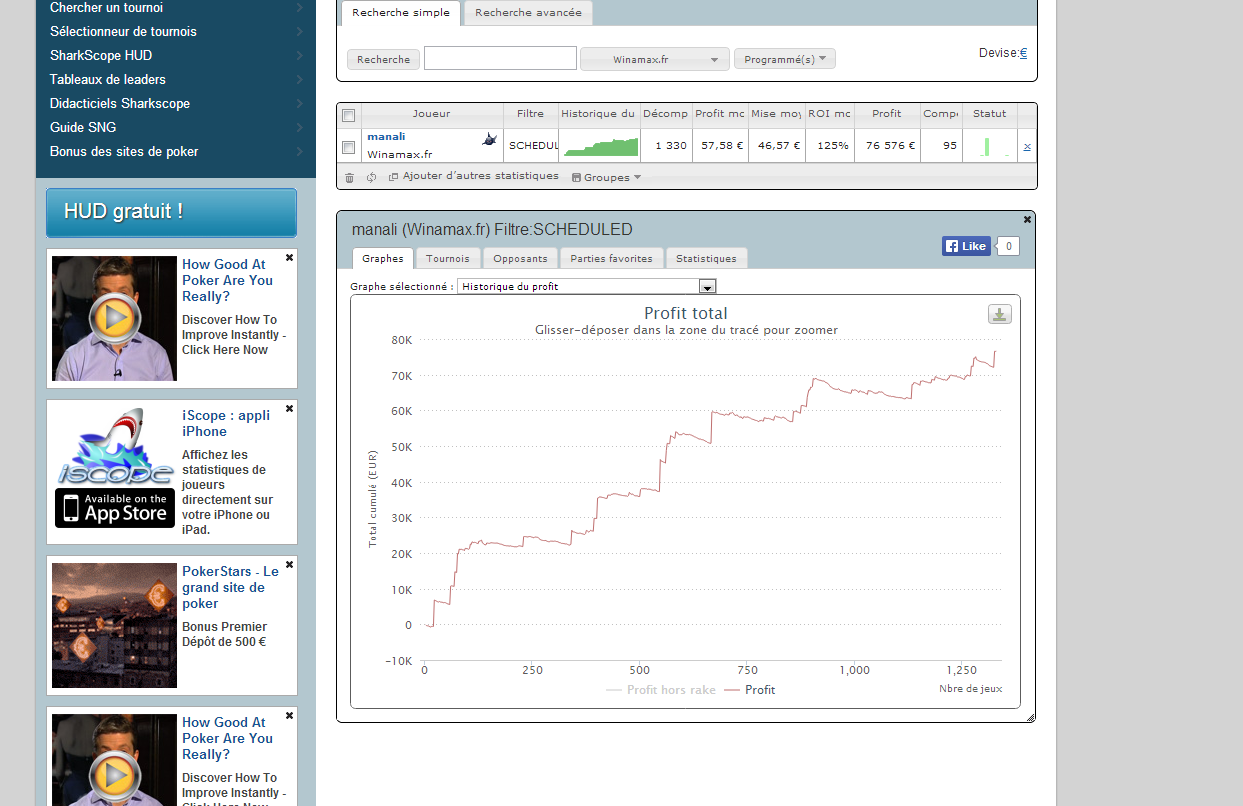
Task: Sort by the Profit column header
Action: click(887, 114)
